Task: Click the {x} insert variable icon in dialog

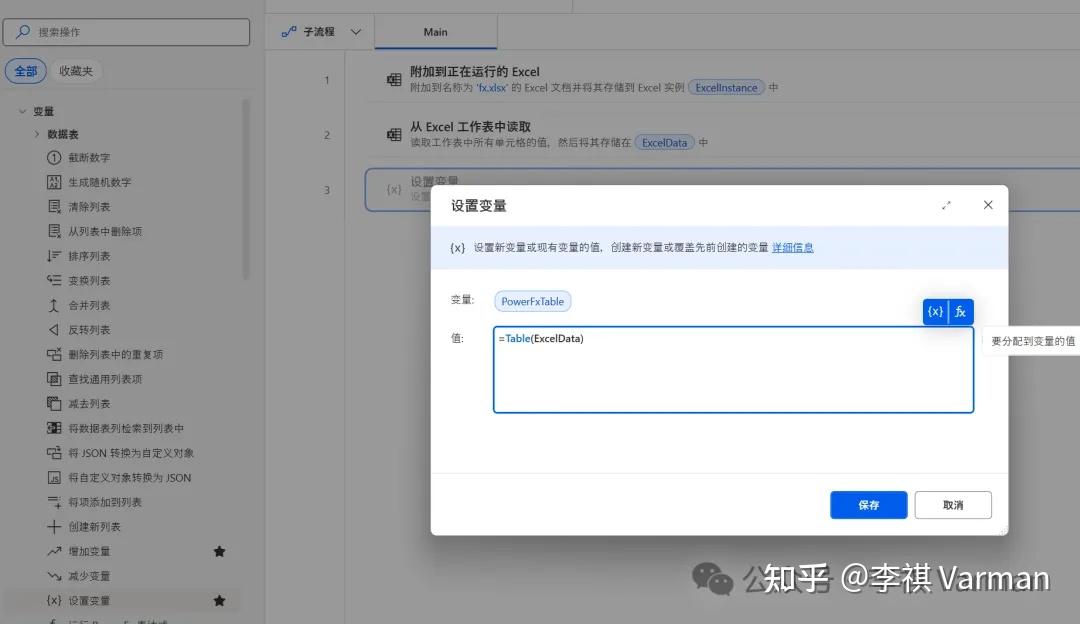Action: (x=935, y=311)
